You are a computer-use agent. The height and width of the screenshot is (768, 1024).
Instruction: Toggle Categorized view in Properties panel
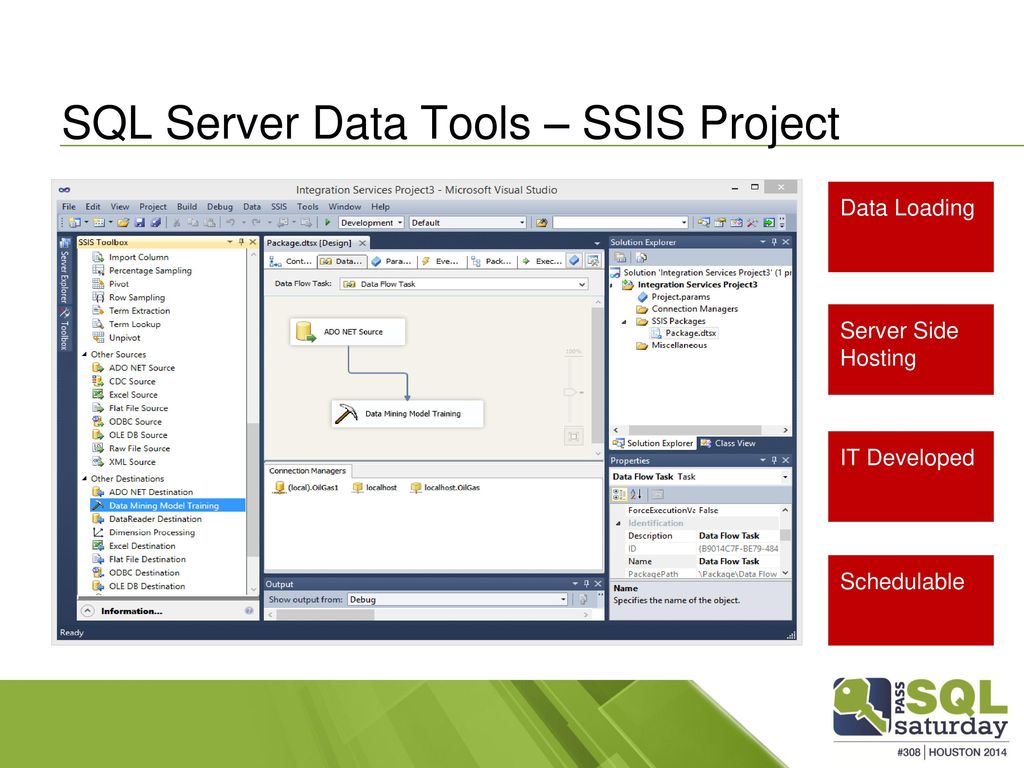click(x=618, y=494)
